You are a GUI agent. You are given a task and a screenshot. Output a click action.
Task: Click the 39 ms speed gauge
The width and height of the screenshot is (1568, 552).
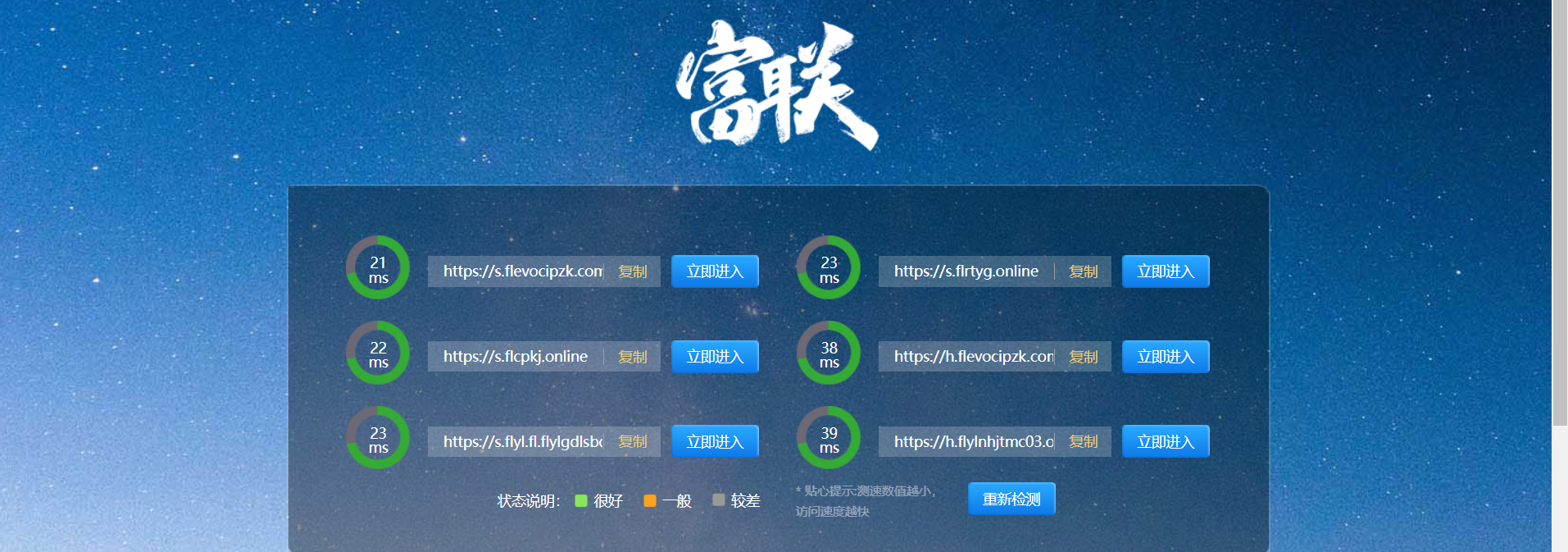pos(829,437)
